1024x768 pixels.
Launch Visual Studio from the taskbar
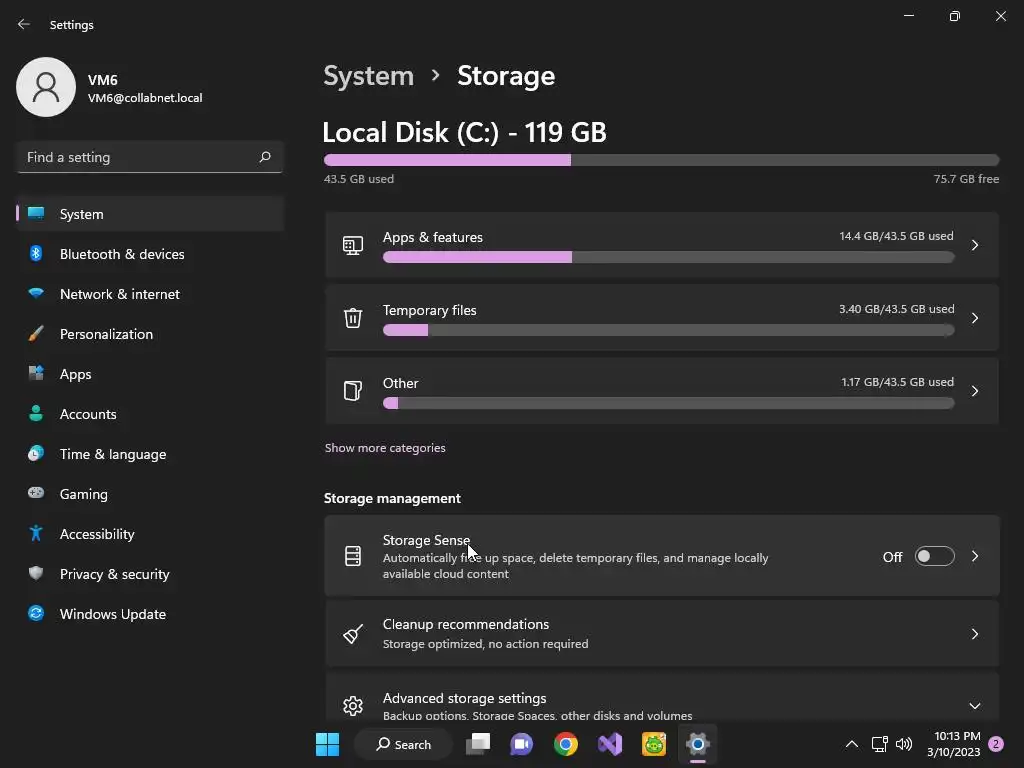click(610, 744)
